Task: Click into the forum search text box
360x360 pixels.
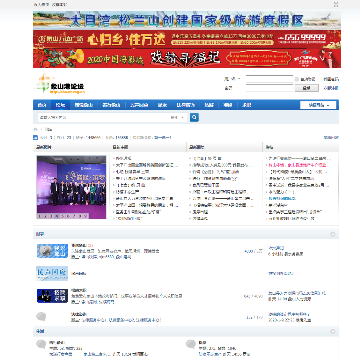Action: tap(104, 117)
